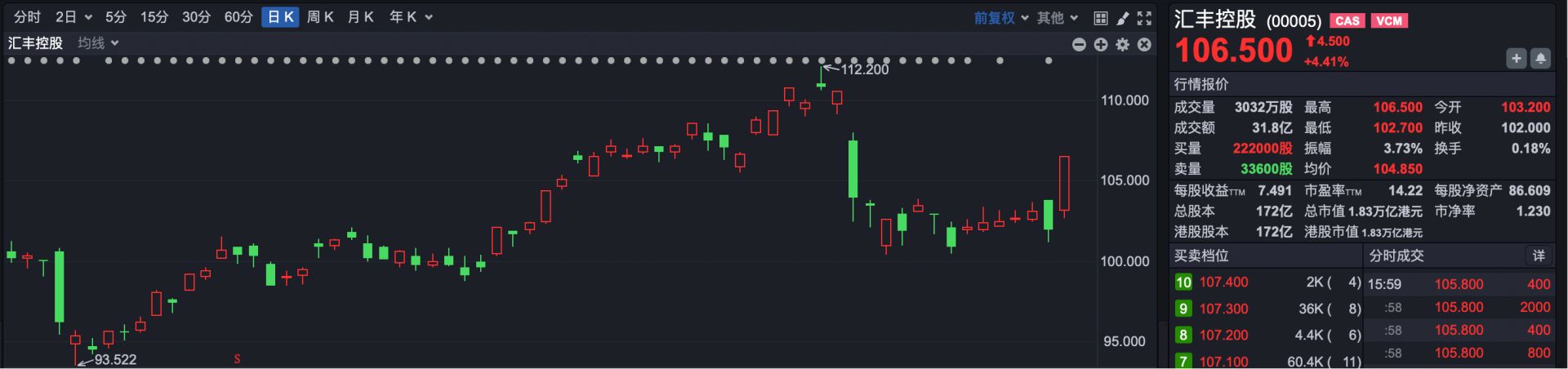Select the 周K weekly candlestick tab
The width and height of the screenshot is (1568, 369).
(x=320, y=17)
